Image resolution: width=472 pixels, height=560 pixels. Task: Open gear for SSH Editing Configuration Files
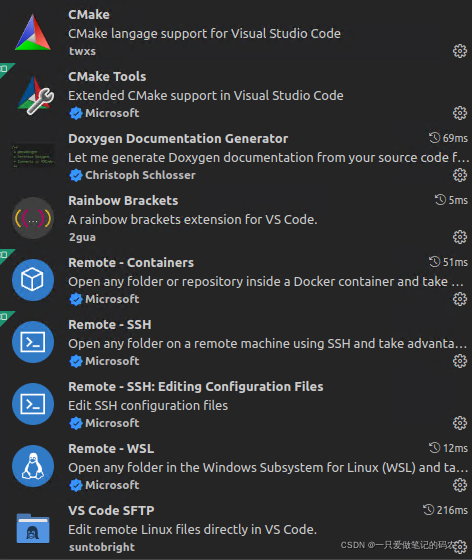click(460, 423)
